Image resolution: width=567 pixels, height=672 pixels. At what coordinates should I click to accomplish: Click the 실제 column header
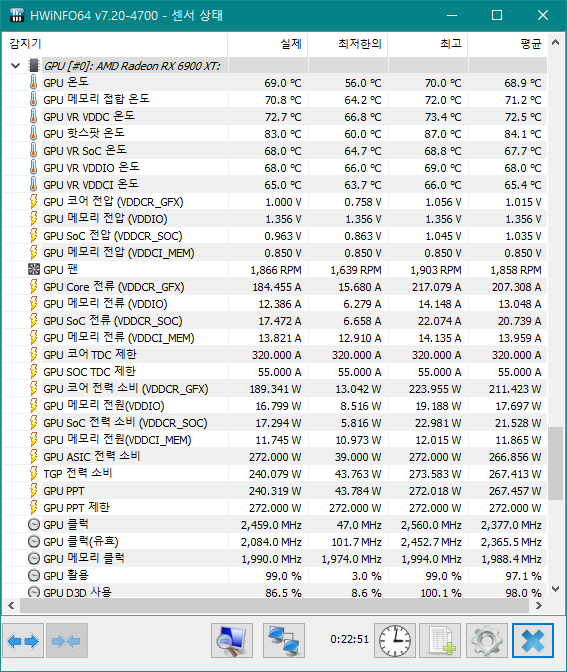click(267, 44)
